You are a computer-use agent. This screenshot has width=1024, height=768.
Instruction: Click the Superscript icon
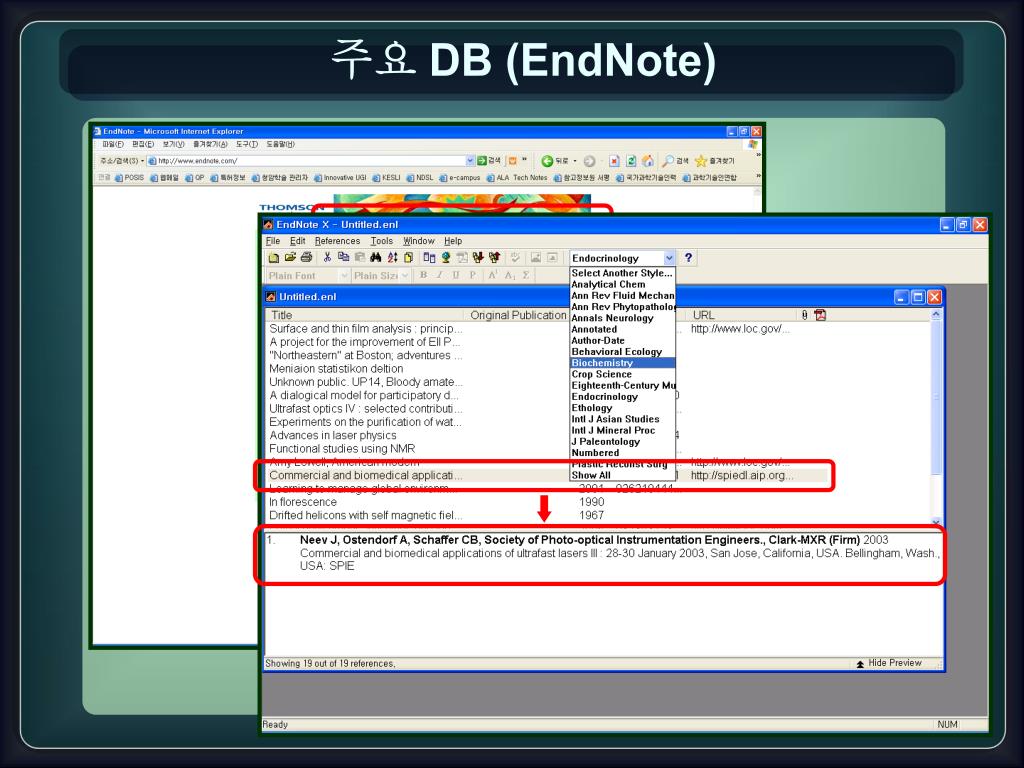pyautogui.click(x=493, y=275)
